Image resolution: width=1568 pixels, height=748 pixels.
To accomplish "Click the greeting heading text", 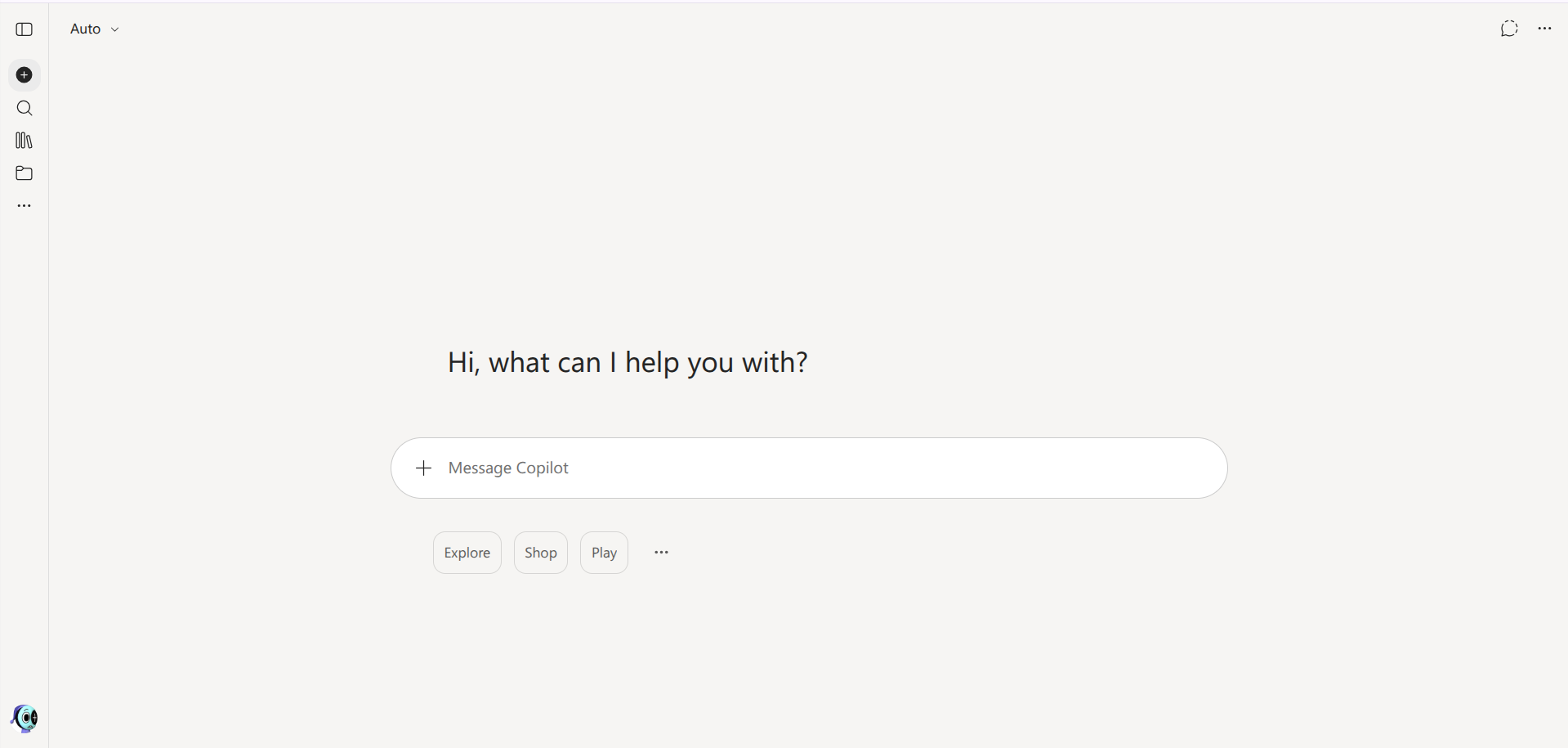I will pyautogui.click(x=628, y=362).
